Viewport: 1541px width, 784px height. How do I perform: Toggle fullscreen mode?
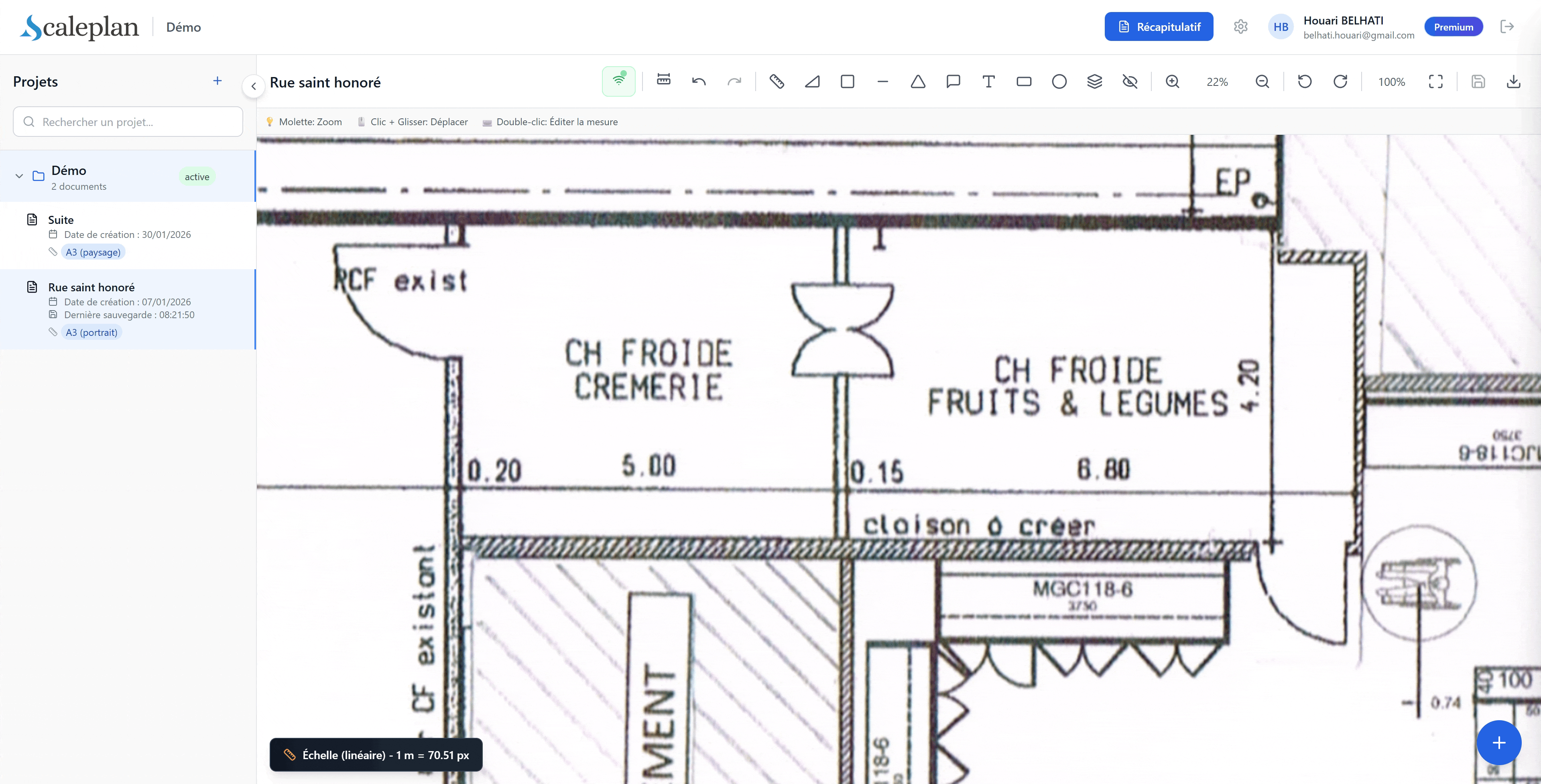(1436, 81)
